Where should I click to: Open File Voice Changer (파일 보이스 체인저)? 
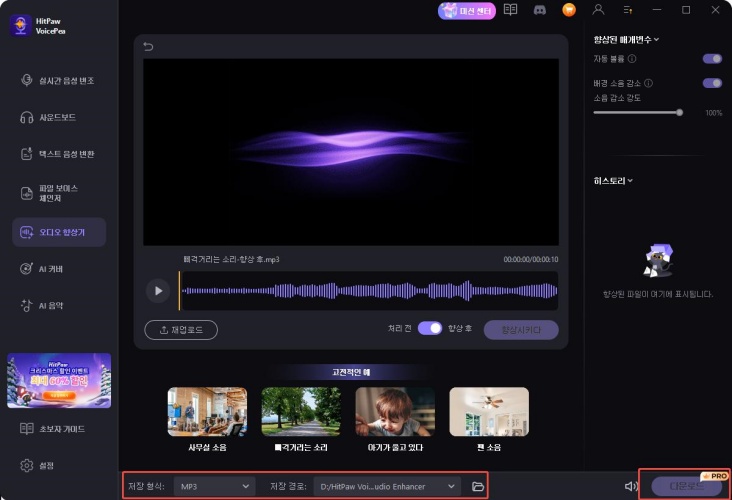click(x=59, y=193)
